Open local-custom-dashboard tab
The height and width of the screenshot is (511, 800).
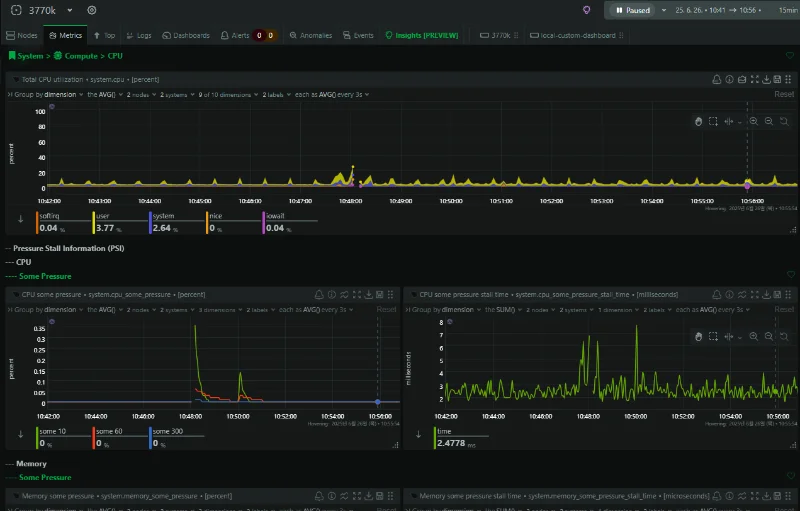click(577, 35)
